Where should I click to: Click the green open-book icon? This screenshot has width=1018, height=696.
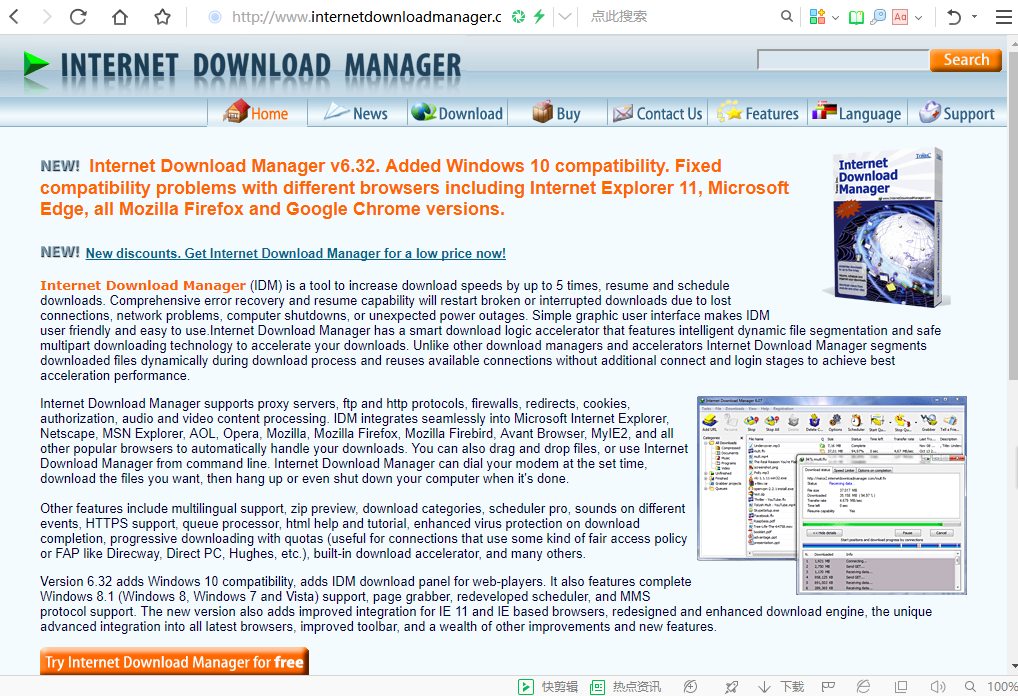coord(856,17)
